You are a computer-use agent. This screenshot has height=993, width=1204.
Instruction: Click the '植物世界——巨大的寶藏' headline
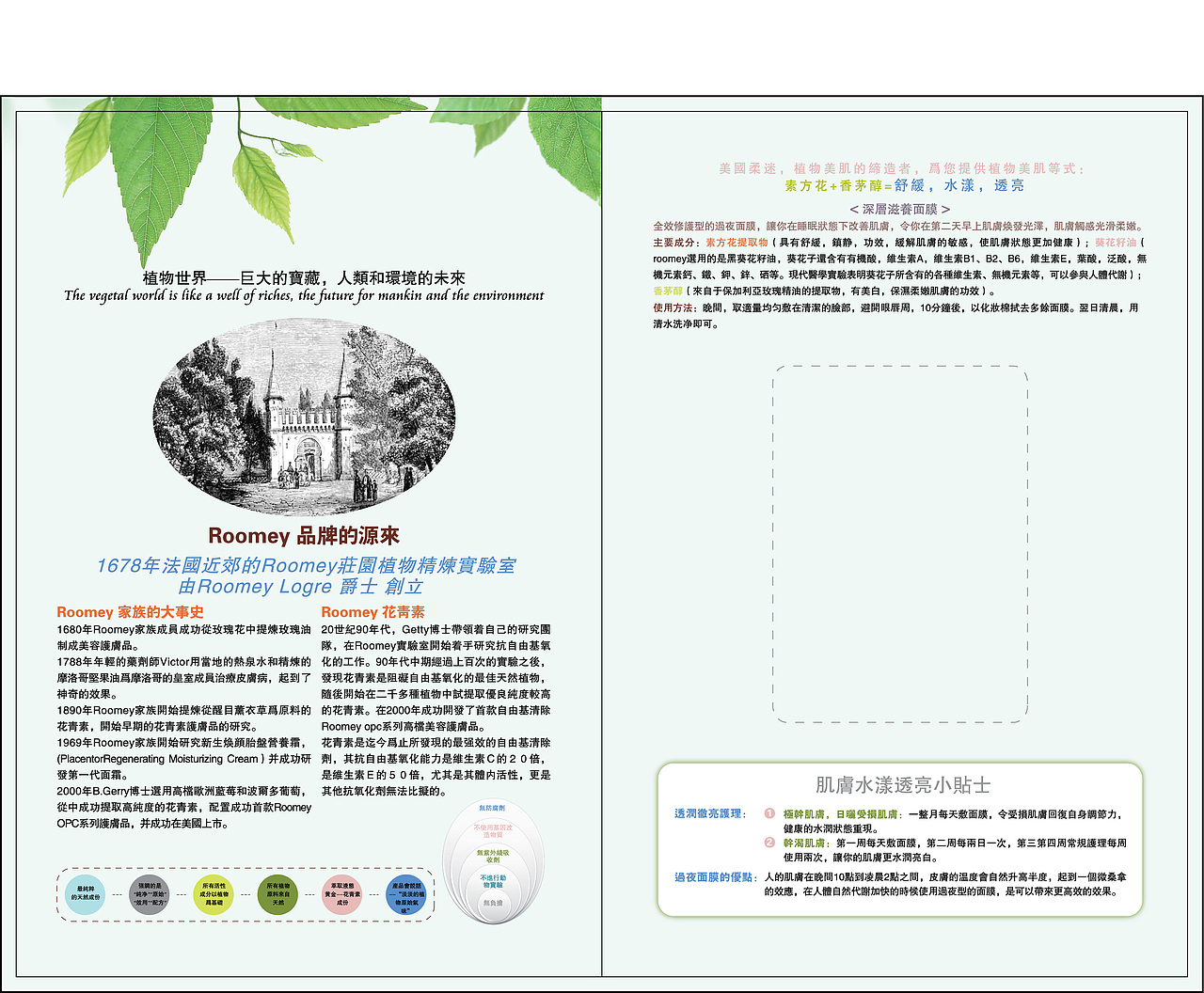click(x=304, y=278)
